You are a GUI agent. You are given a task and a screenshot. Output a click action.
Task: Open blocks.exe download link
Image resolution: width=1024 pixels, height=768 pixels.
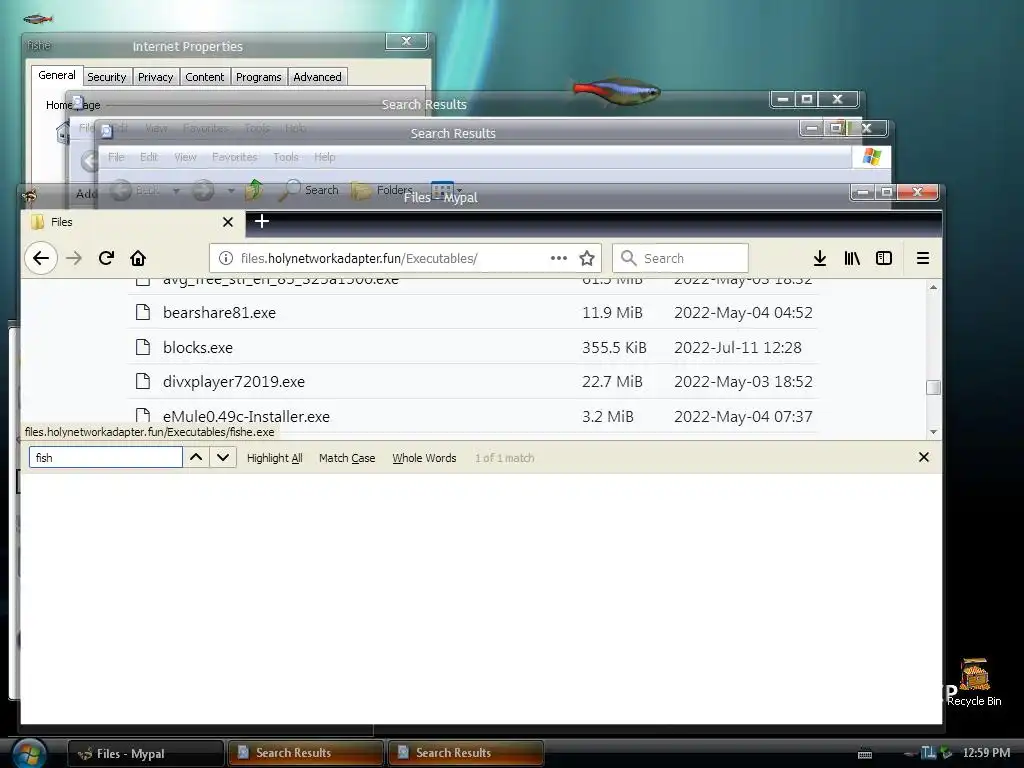(x=198, y=347)
